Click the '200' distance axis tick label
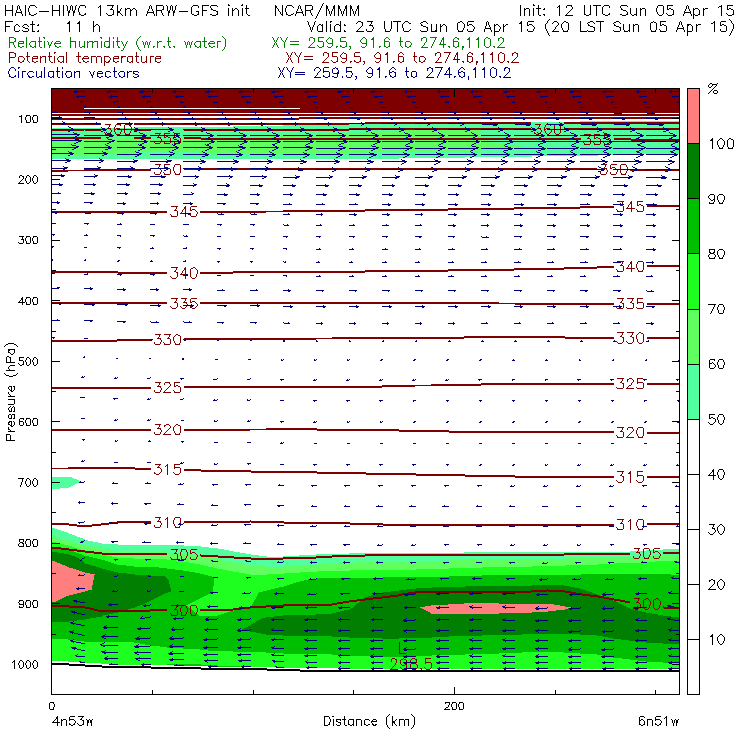Screen dimensions: 740x740 click(454, 706)
